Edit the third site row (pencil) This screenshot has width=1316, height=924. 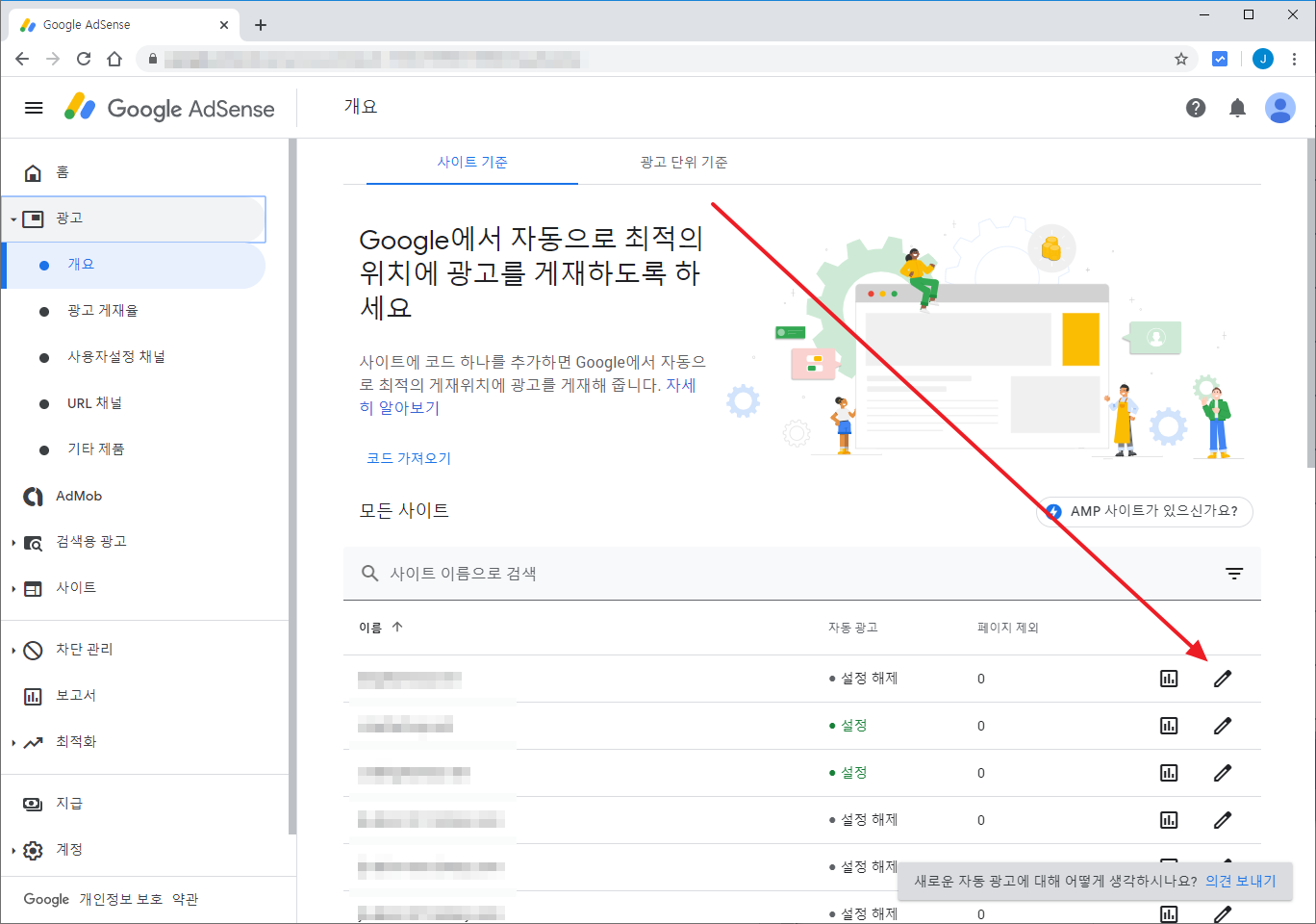1223,773
